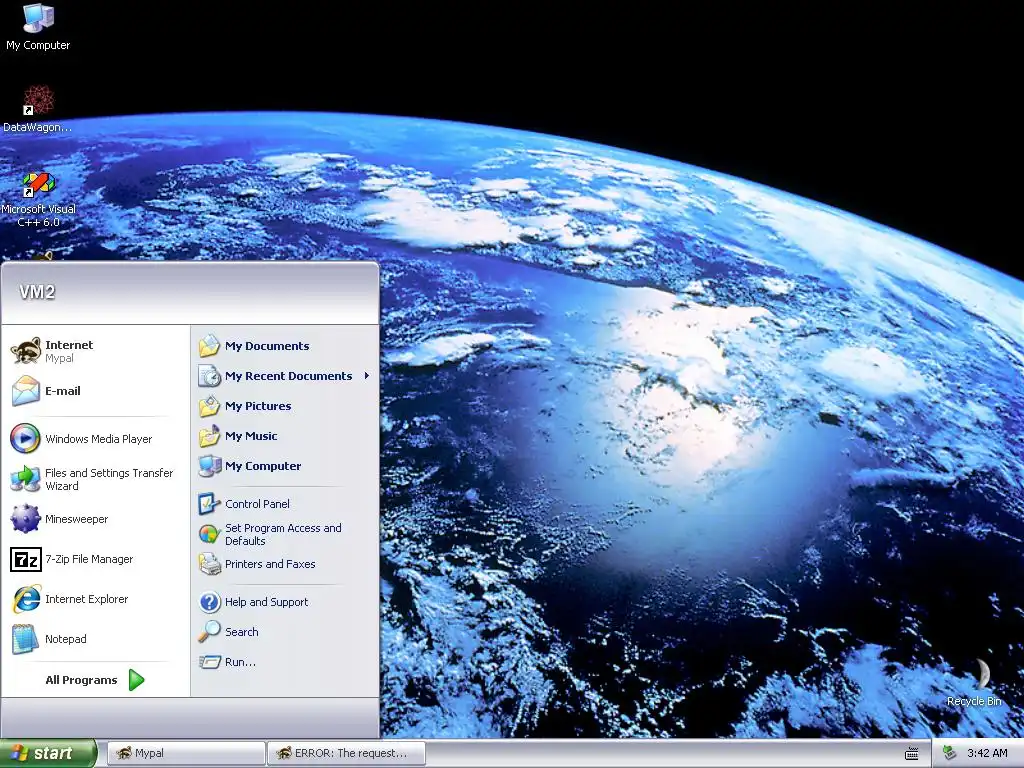
Task: Click the My Computer icon in Start menu
Action: pyautogui.click(x=210, y=466)
